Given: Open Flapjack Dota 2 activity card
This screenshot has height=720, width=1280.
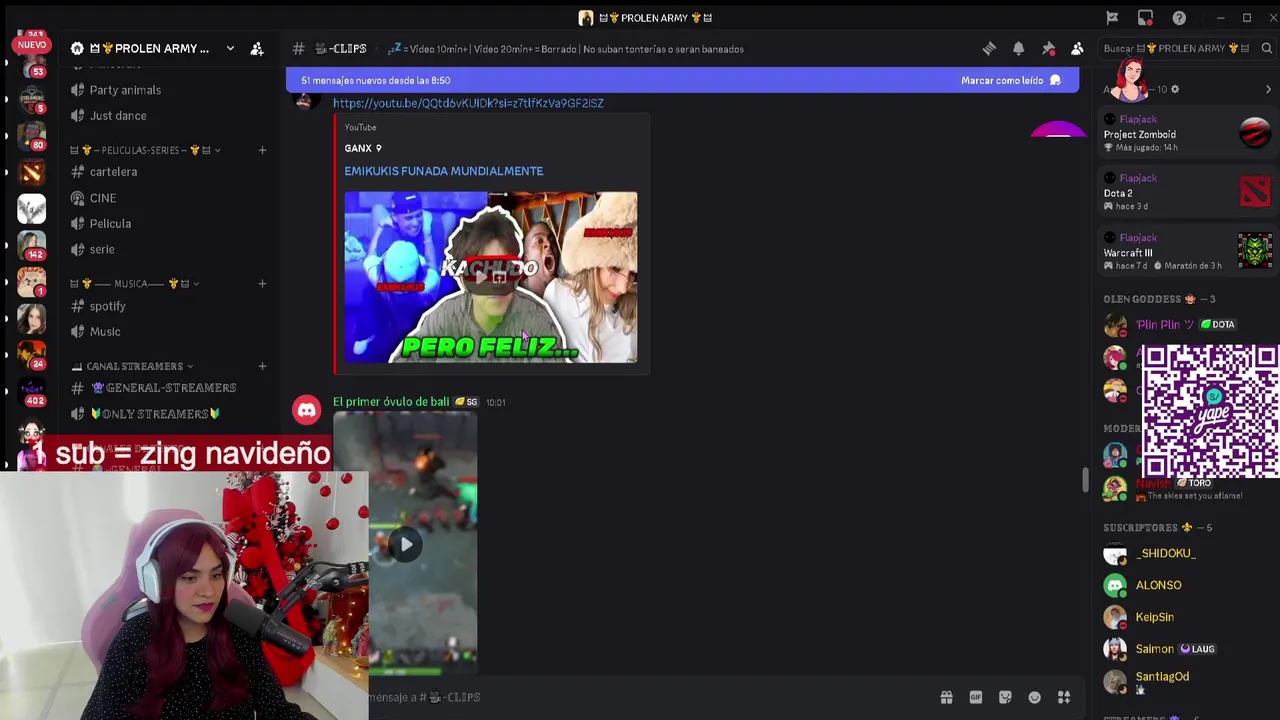Looking at the screenshot, I should coord(1187,193).
